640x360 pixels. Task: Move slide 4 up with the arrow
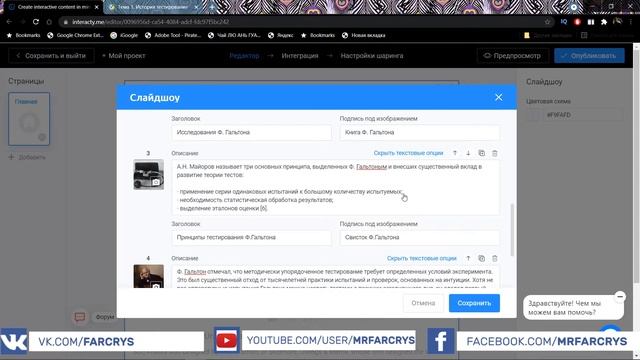pyautogui.click(x=468, y=258)
